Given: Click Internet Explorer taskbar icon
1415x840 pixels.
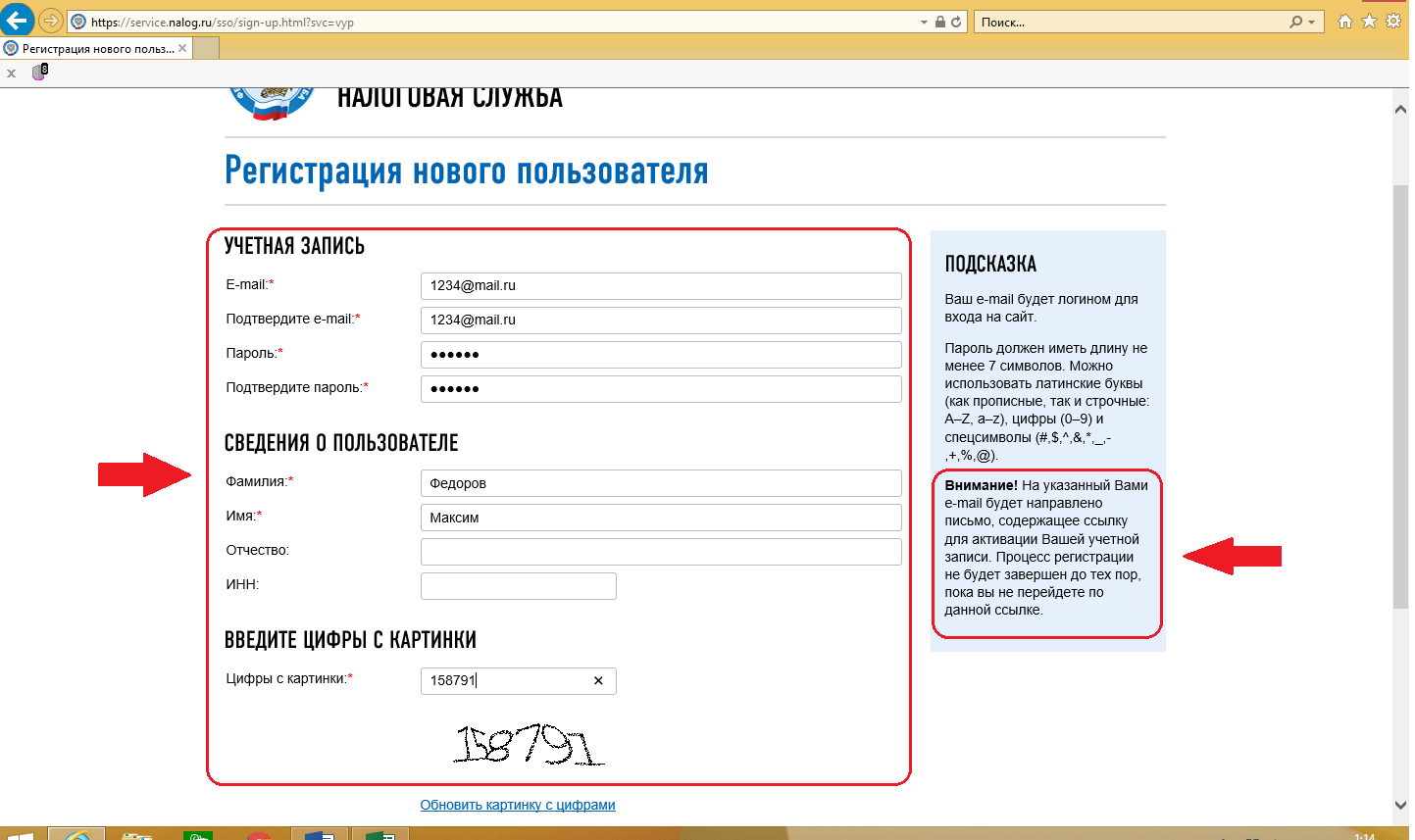Looking at the screenshot, I should pyautogui.click(x=76, y=834).
